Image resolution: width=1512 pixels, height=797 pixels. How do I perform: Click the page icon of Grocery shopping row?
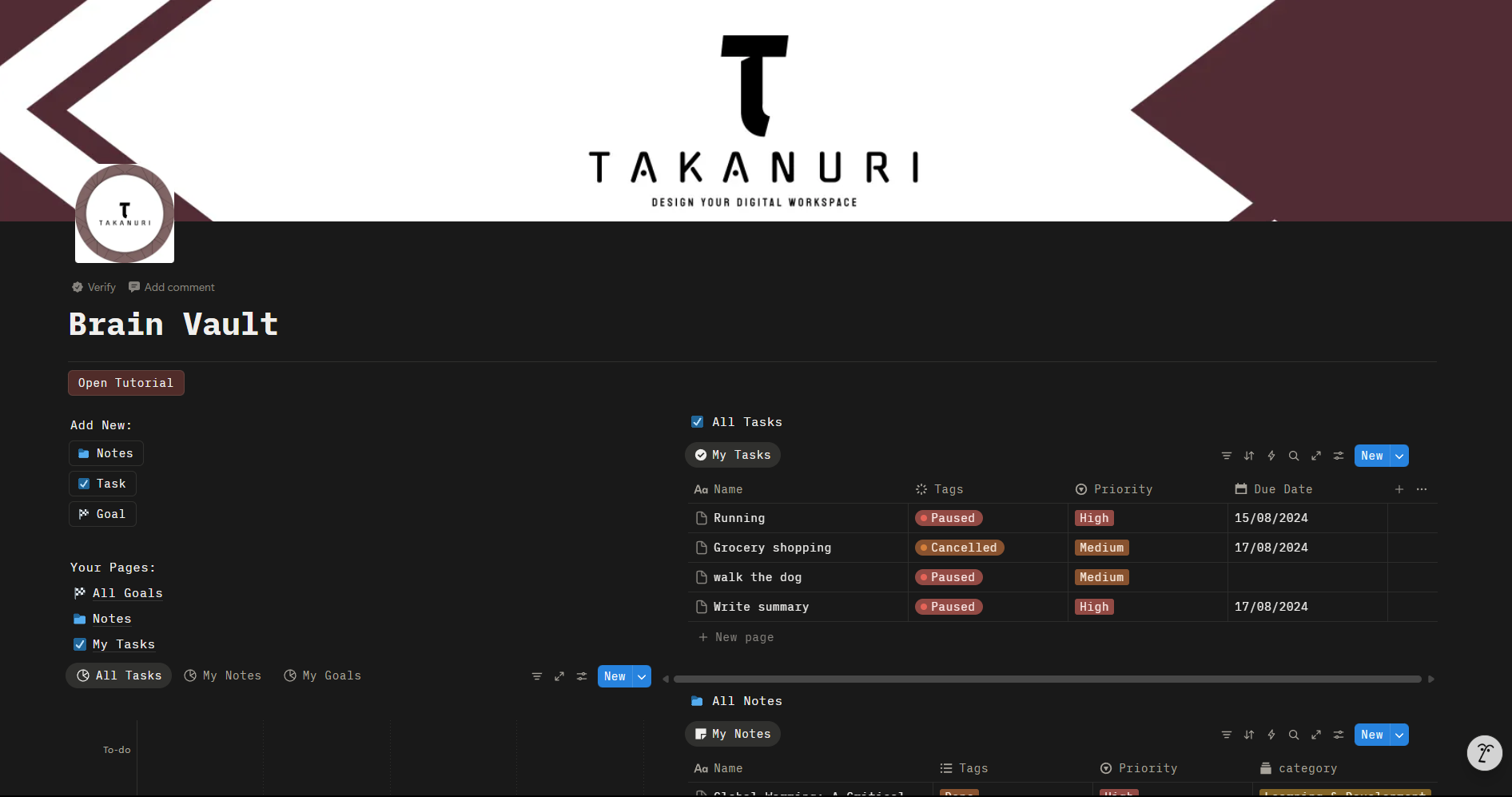pyautogui.click(x=702, y=548)
